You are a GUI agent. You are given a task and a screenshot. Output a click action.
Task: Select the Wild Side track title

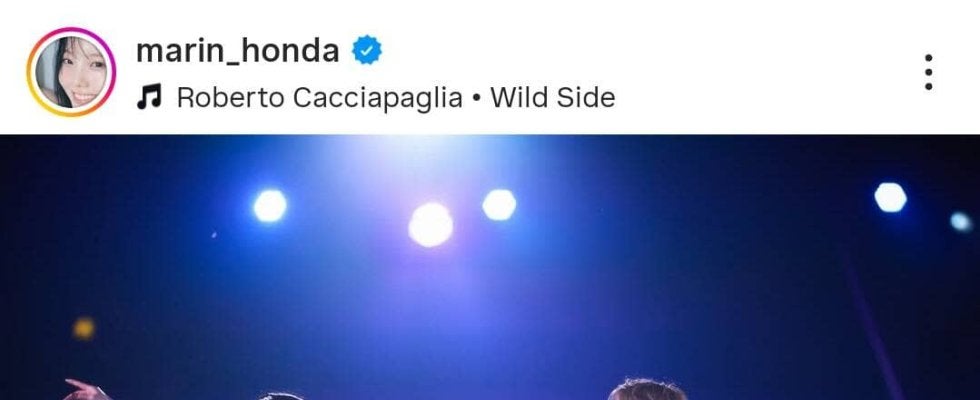pyautogui.click(x=552, y=98)
